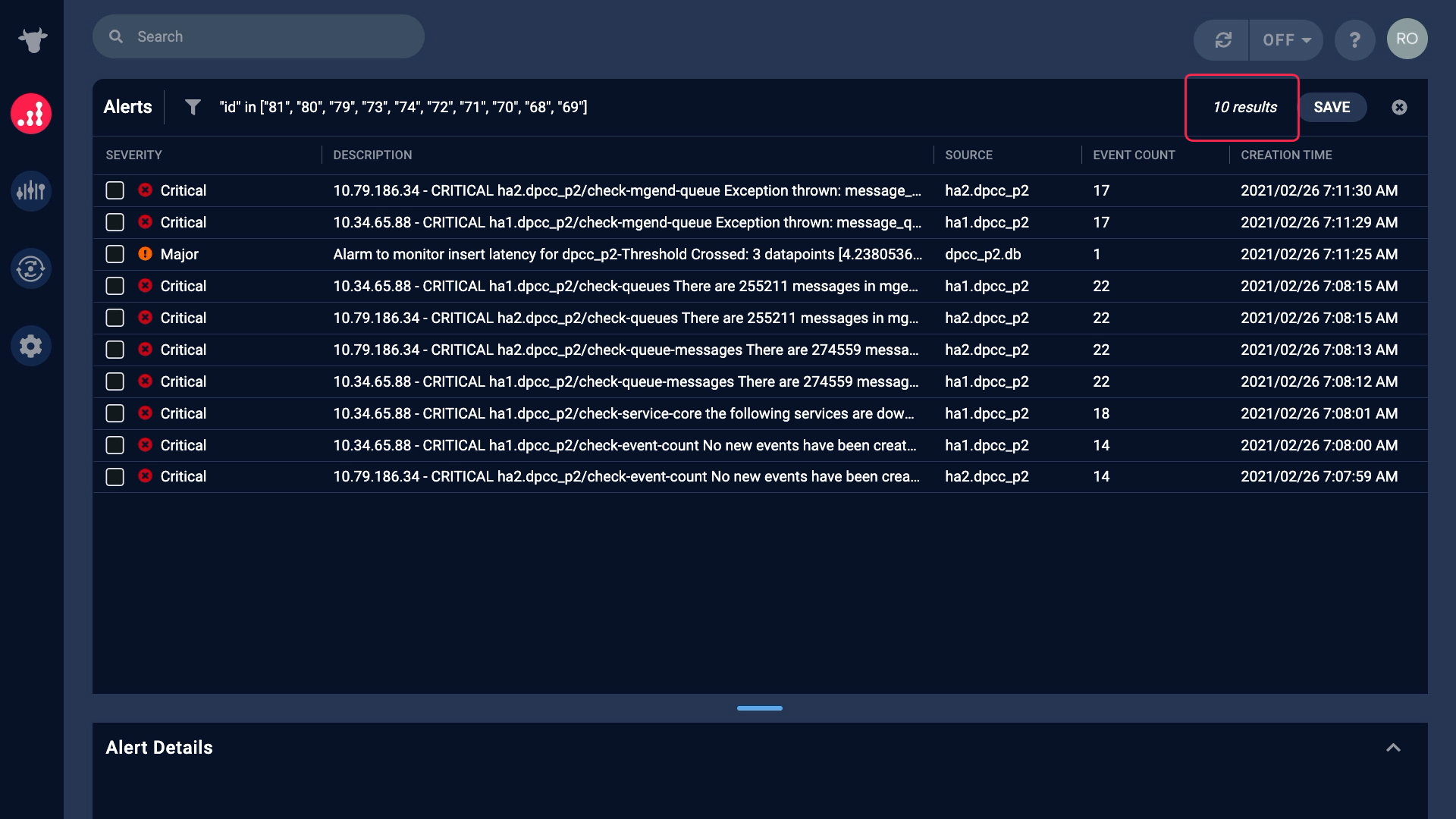Image resolution: width=1456 pixels, height=819 pixels.
Task: Check the ha1 check-event-count alert checkbox
Action: coord(115,445)
